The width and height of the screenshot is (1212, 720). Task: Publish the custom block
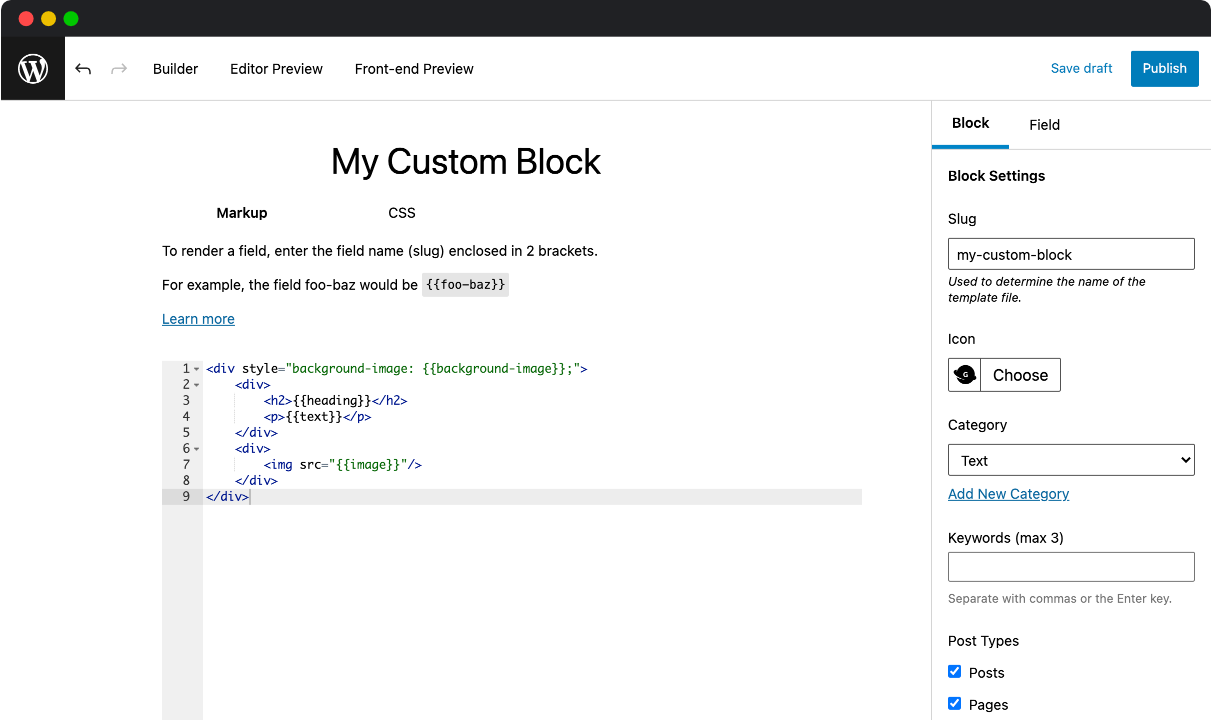1165,69
